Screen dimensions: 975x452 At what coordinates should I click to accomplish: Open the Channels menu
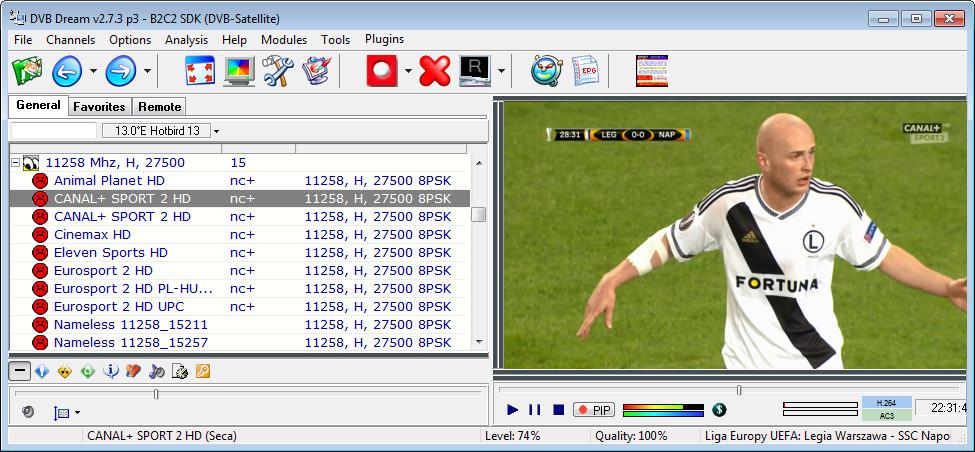(71, 40)
